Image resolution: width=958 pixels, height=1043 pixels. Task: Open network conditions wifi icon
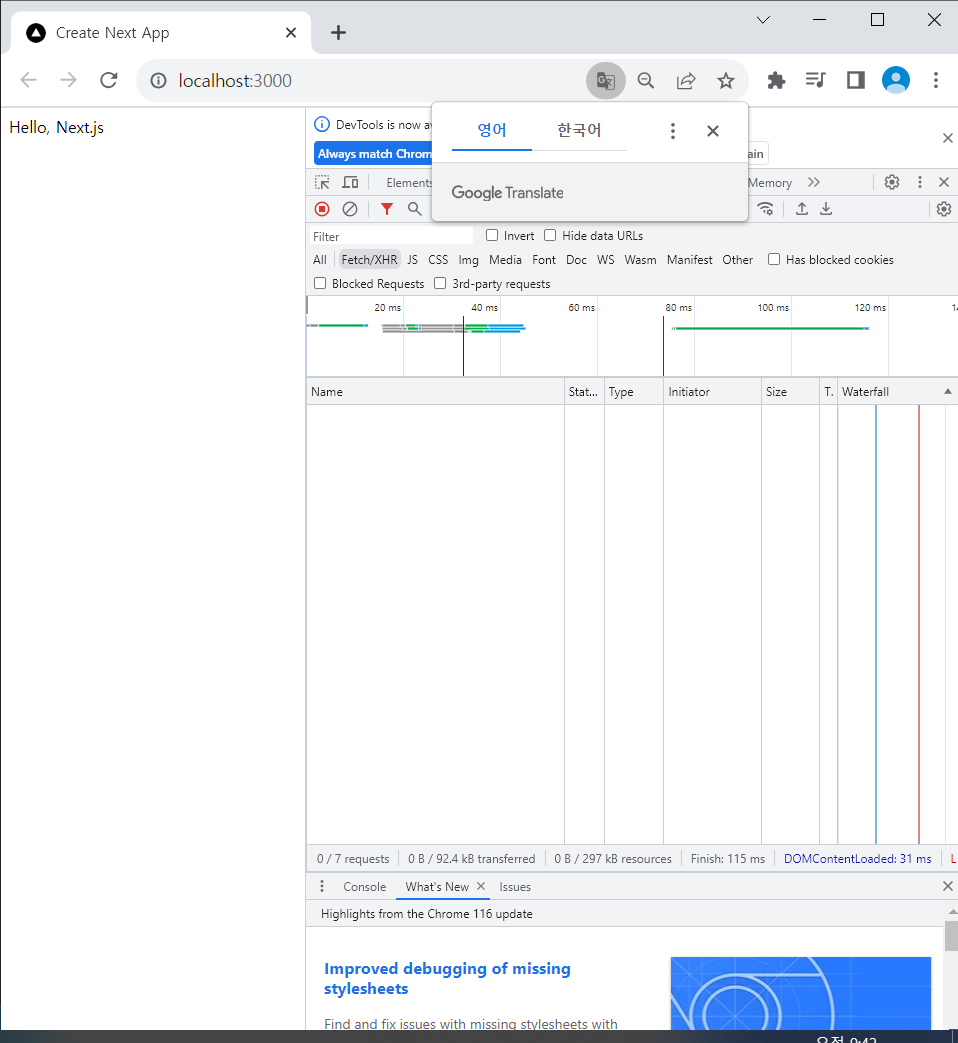pyautogui.click(x=766, y=209)
